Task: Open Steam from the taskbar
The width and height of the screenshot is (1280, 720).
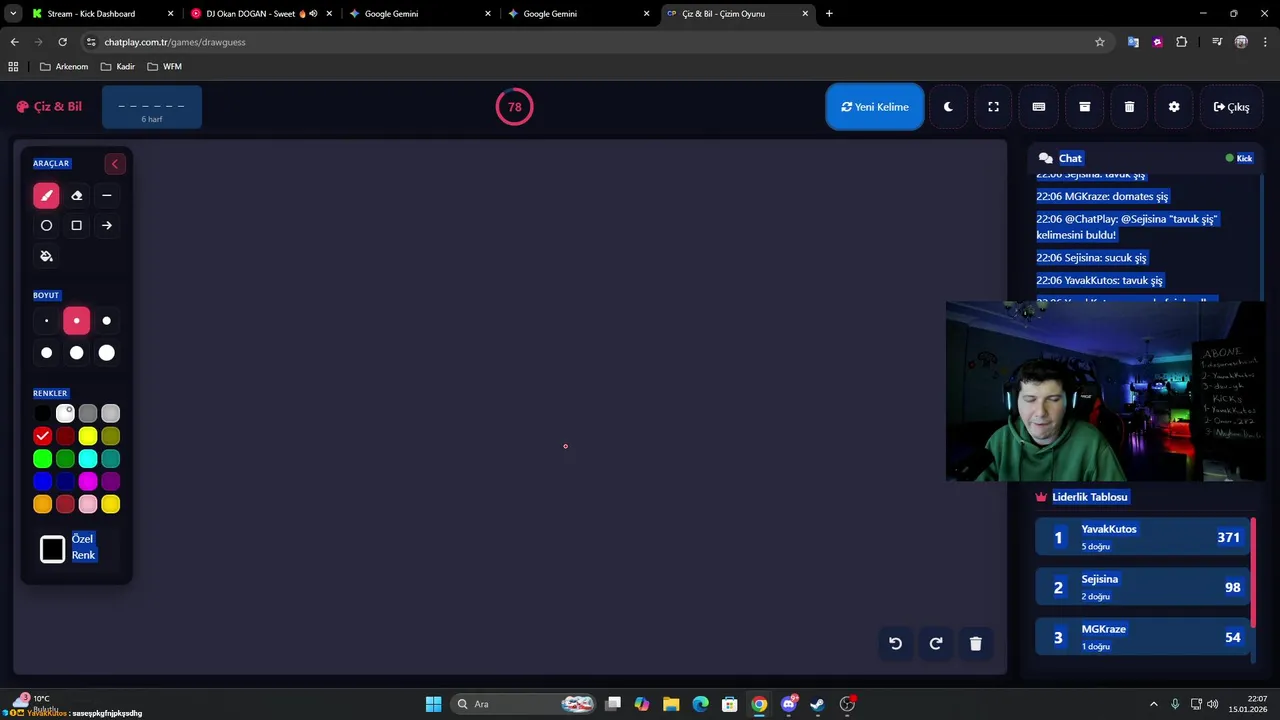Action: (817, 704)
